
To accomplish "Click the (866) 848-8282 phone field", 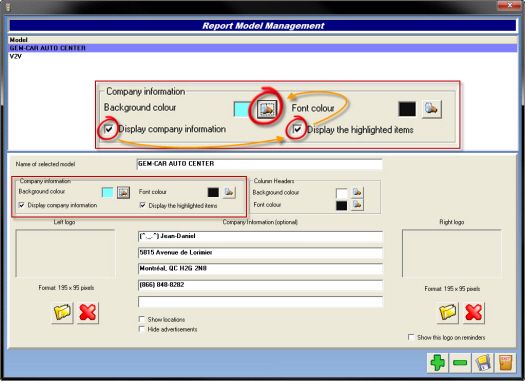I will tap(260, 285).
